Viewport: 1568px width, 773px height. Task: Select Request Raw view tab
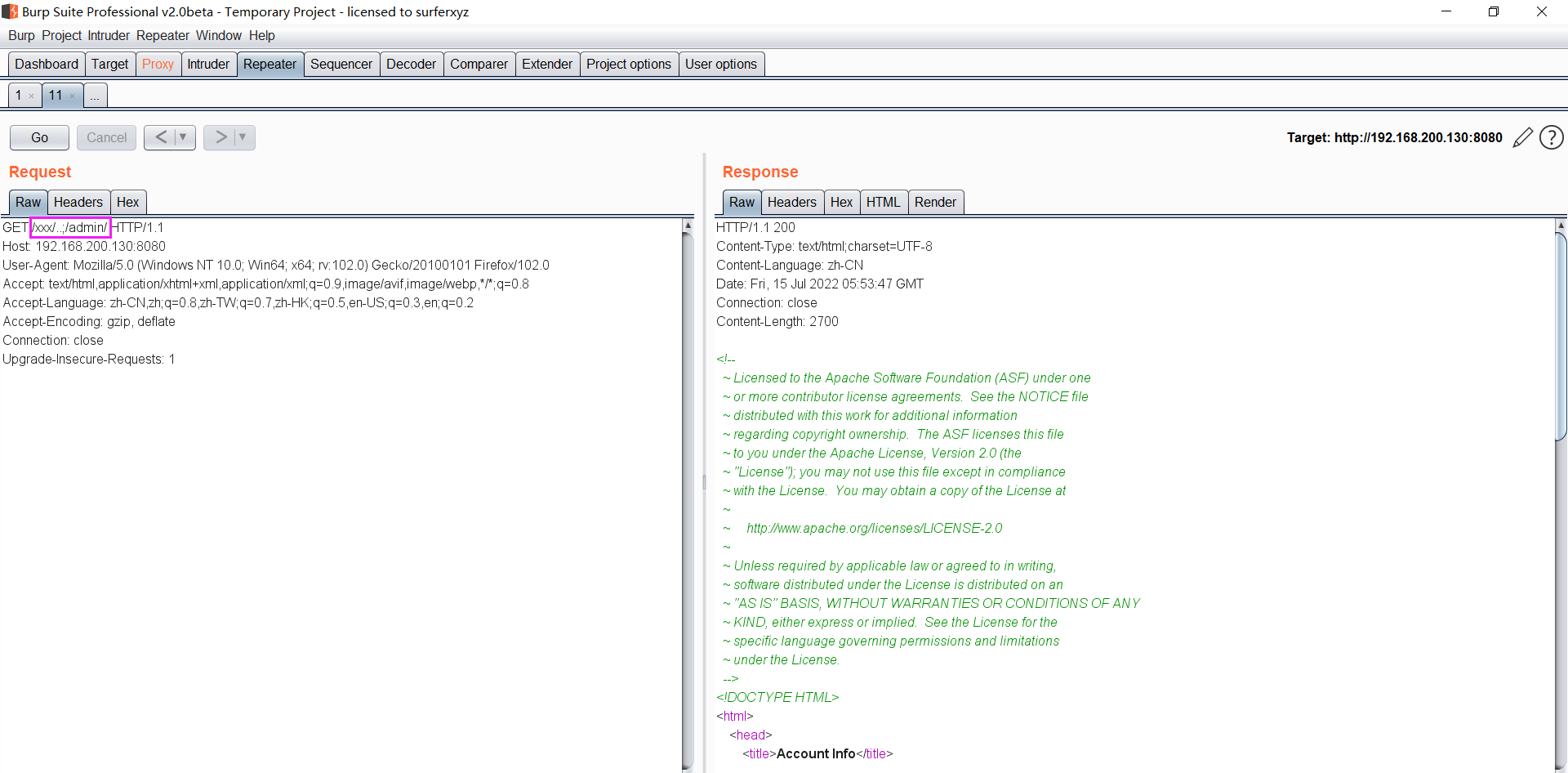tap(28, 202)
